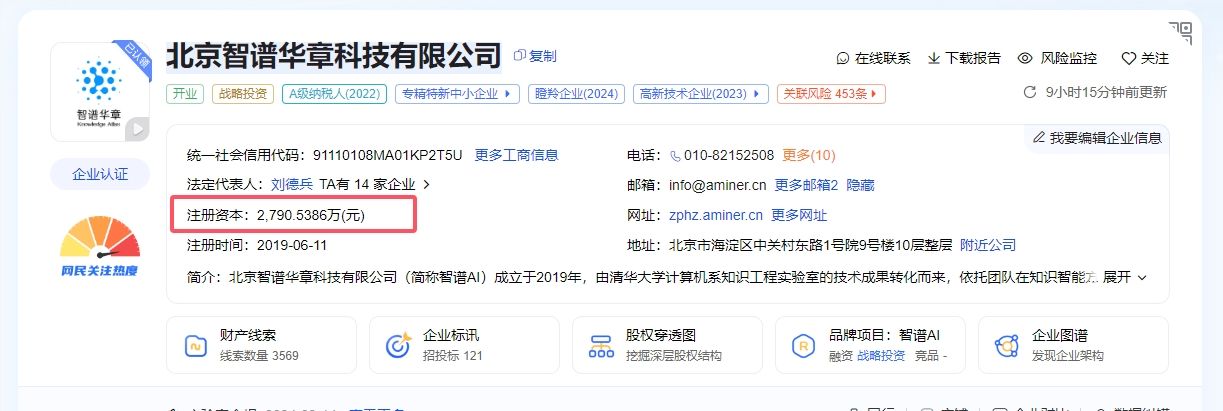Expand the company introduction with 展开
This screenshot has height=411, width=1223.
pos(1124,276)
